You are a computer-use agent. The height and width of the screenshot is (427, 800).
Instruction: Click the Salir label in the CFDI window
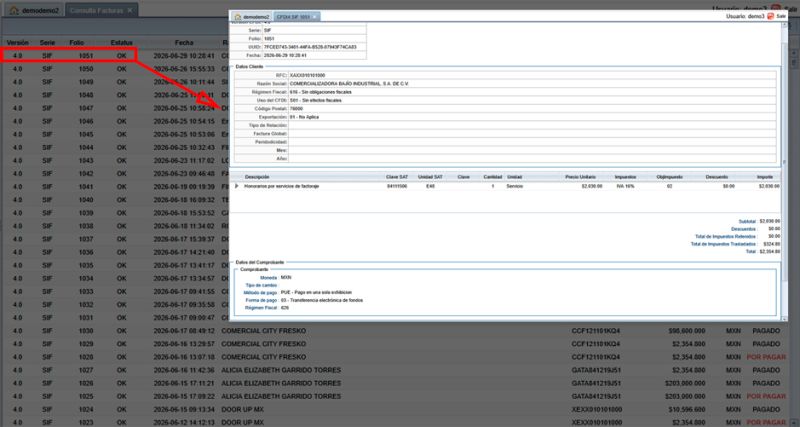(x=781, y=16)
